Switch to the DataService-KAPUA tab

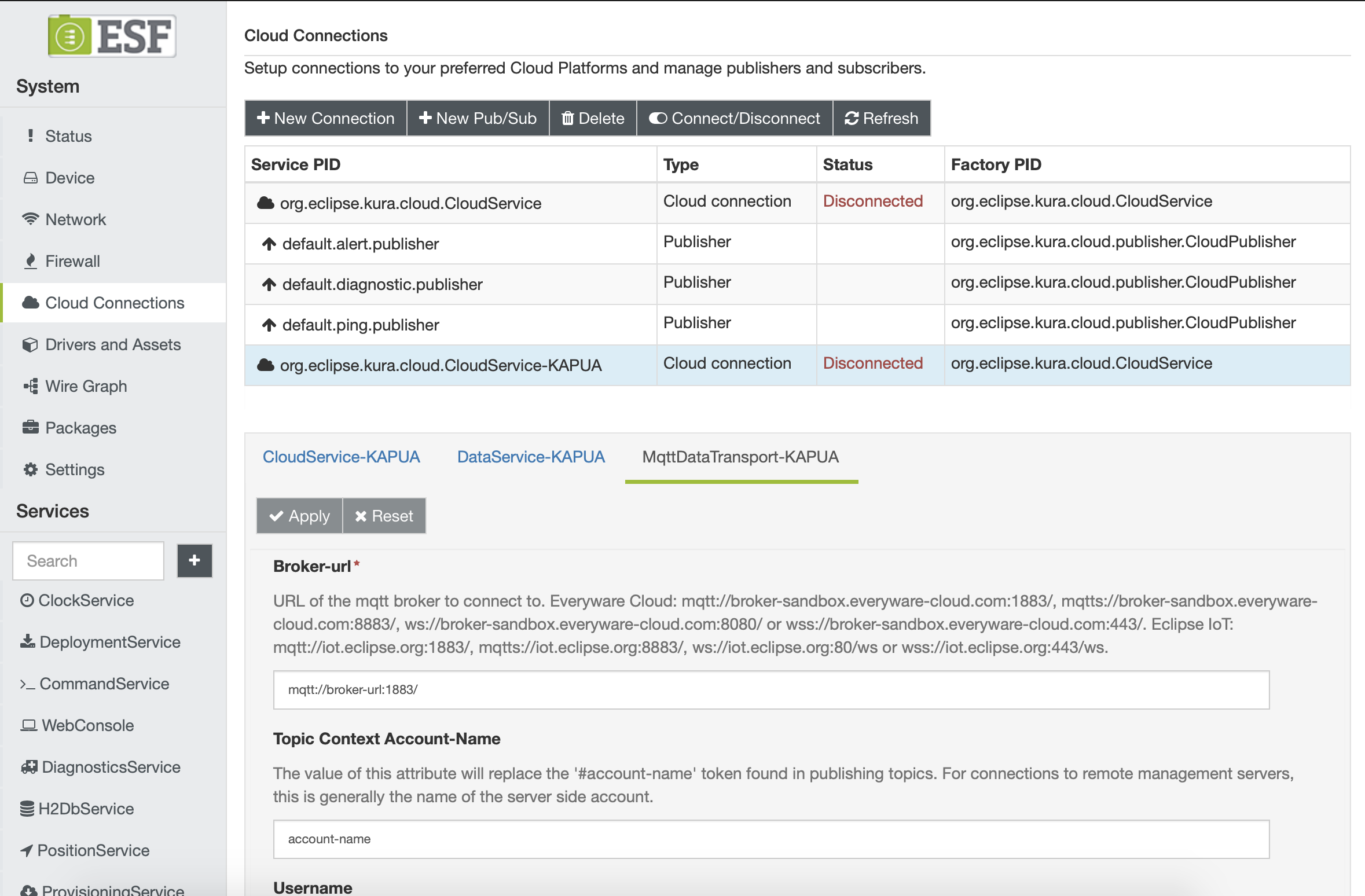[531, 457]
